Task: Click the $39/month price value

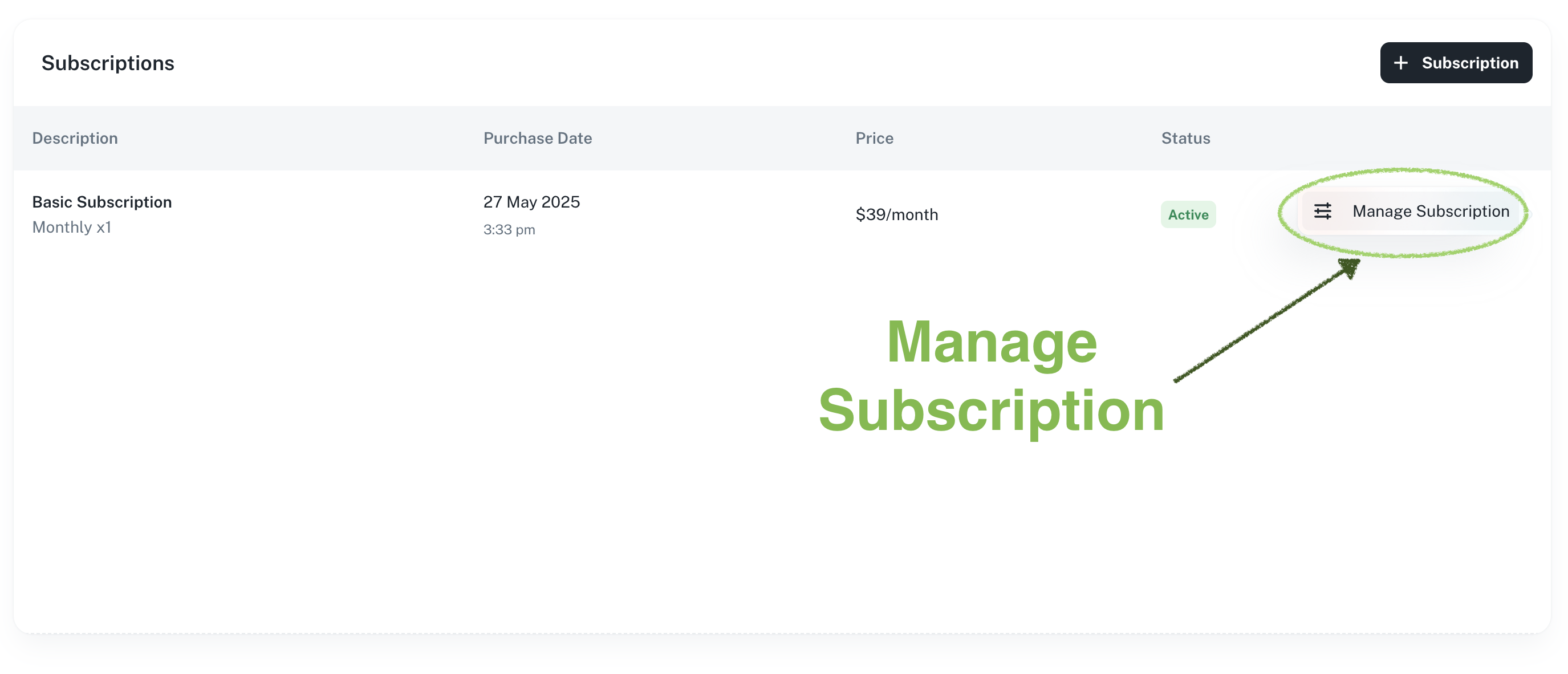Action: point(897,214)
